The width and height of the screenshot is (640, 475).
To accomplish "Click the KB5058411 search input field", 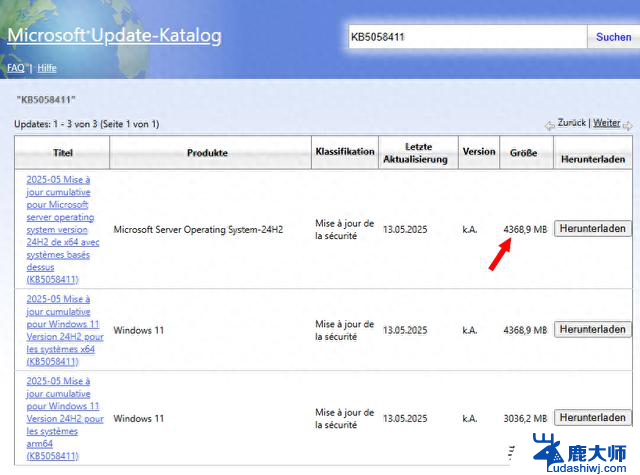I will click(467, 37).
